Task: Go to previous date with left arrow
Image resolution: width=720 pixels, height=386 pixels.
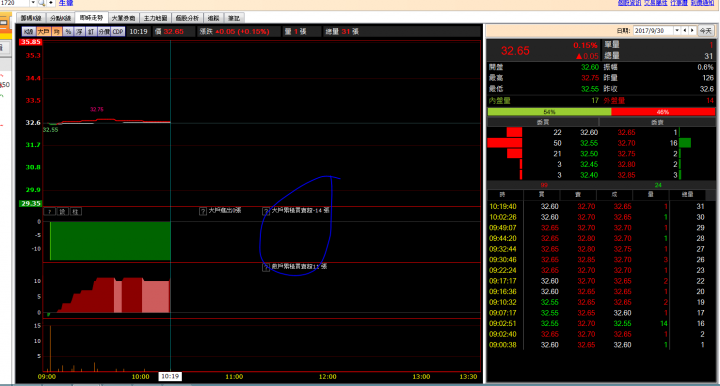Action: pyautogui.click(x=685, y=31)
